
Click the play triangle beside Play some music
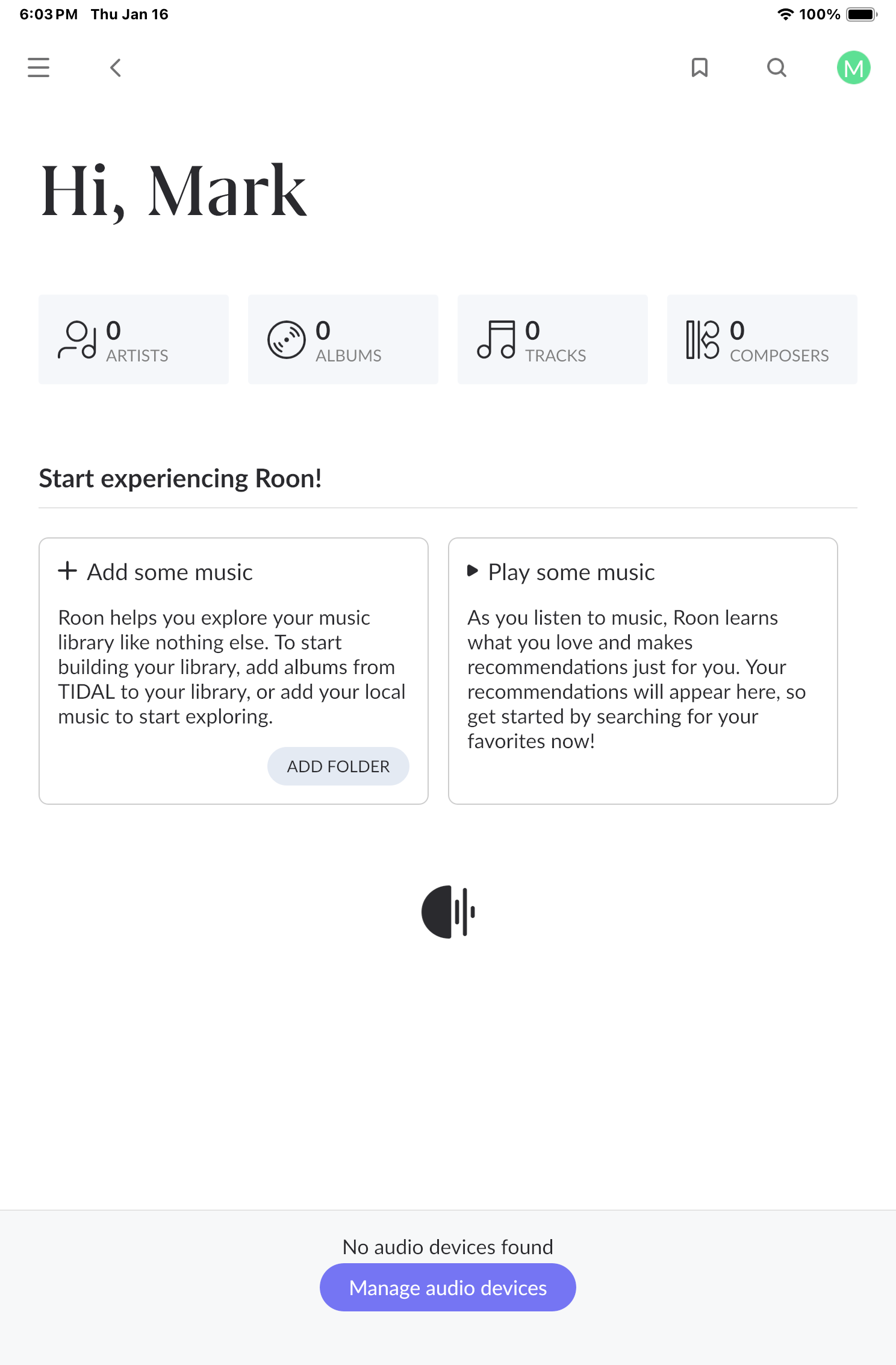[473, 570]
